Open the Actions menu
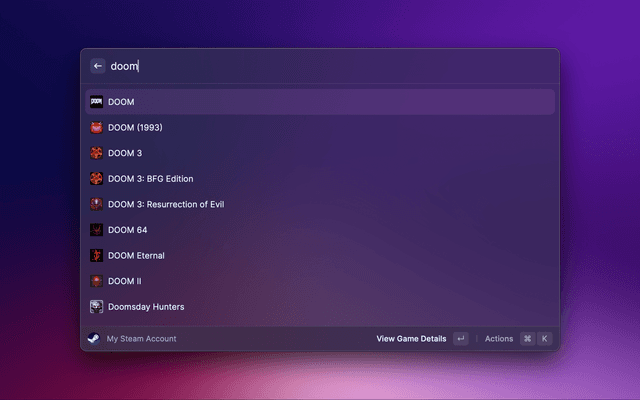 click(498, 339)
